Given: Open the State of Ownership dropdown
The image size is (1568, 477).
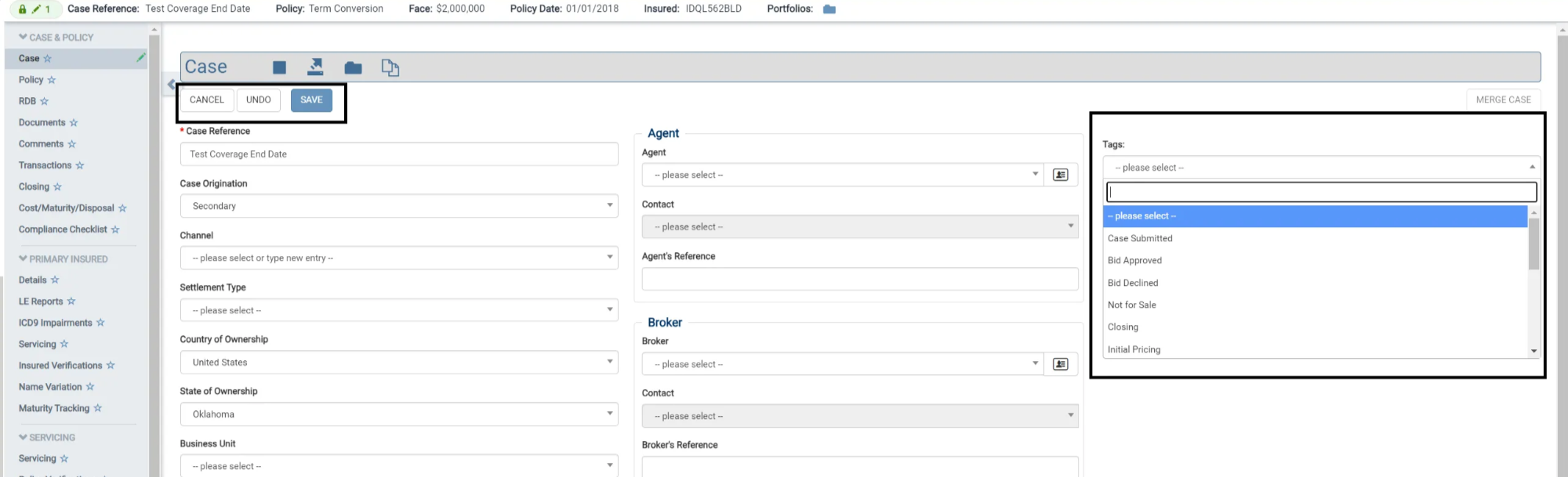Looking at the screenshot, I should 398,414.
